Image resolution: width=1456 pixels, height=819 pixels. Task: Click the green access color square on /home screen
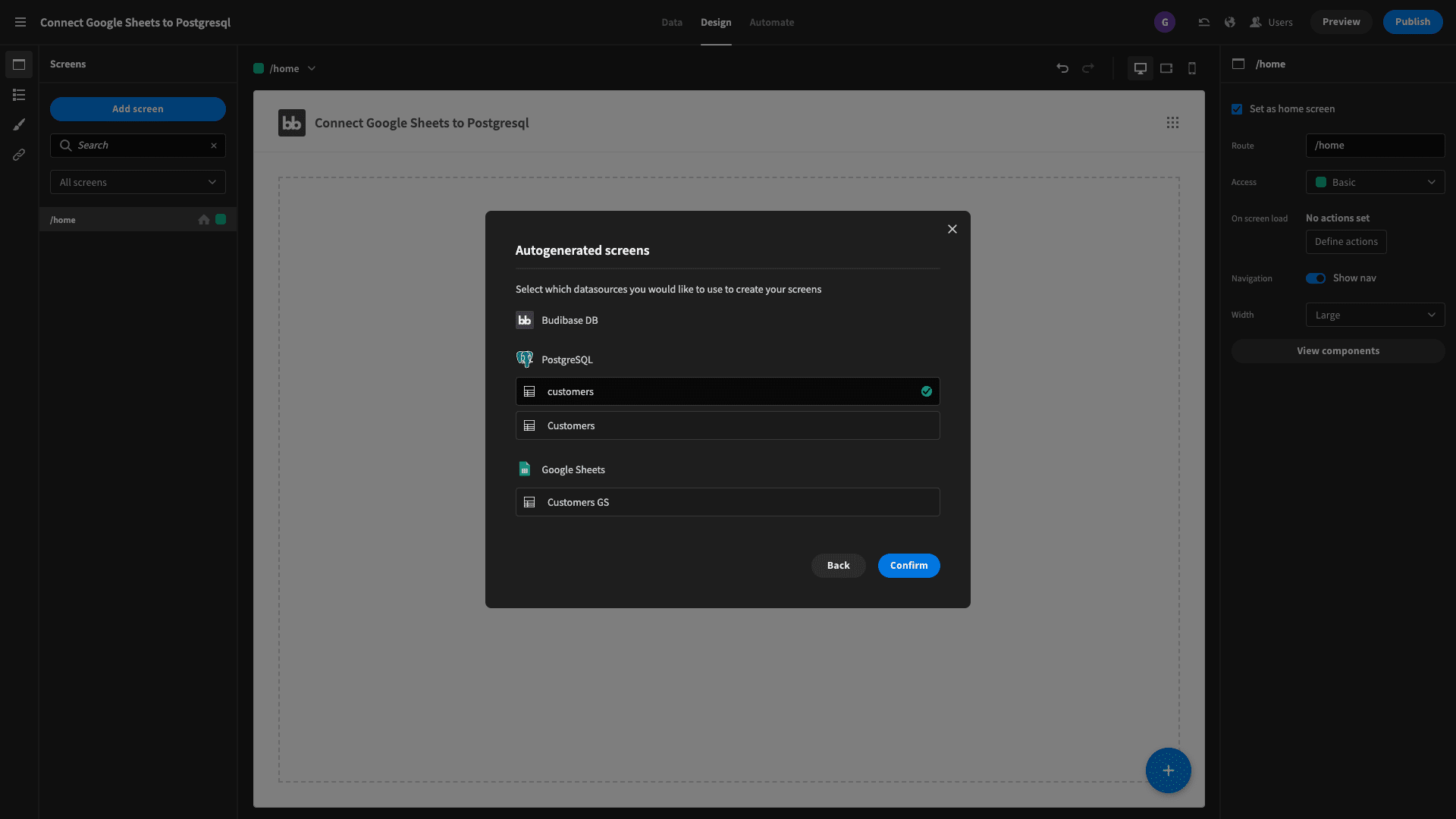coord(221,219)
